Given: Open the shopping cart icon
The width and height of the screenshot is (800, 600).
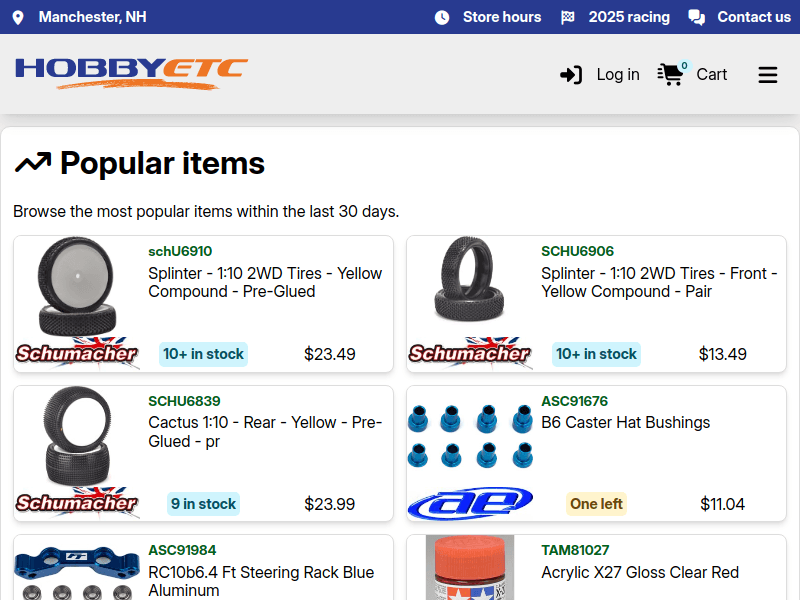Looking at the screenshot, I should (x=670, y=74).
